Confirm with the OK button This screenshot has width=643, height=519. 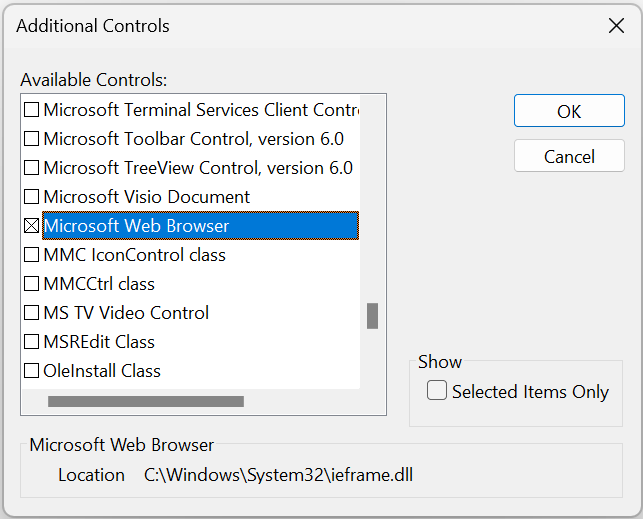coord(569,111)
